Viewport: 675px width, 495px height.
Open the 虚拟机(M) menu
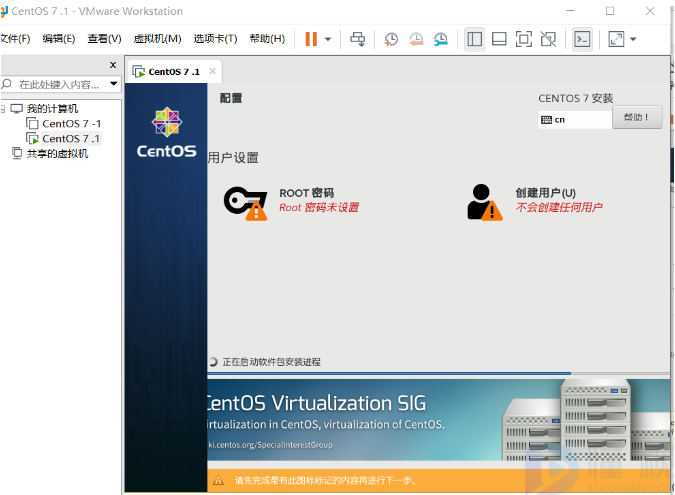pyautogui.click(x=157, y=39)
